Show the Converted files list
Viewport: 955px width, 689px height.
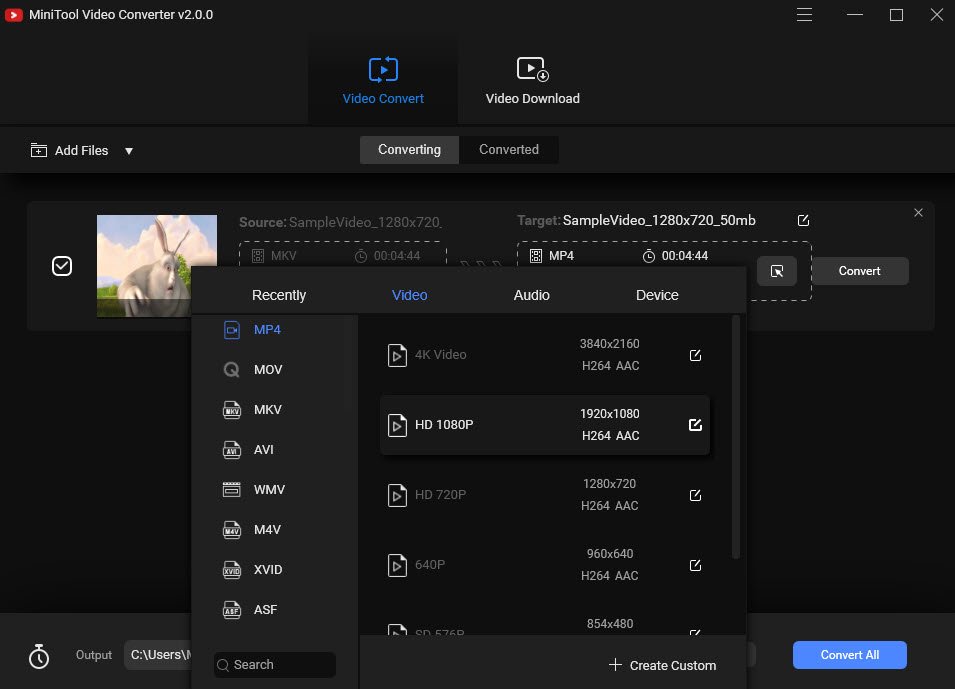pos(508,150)
